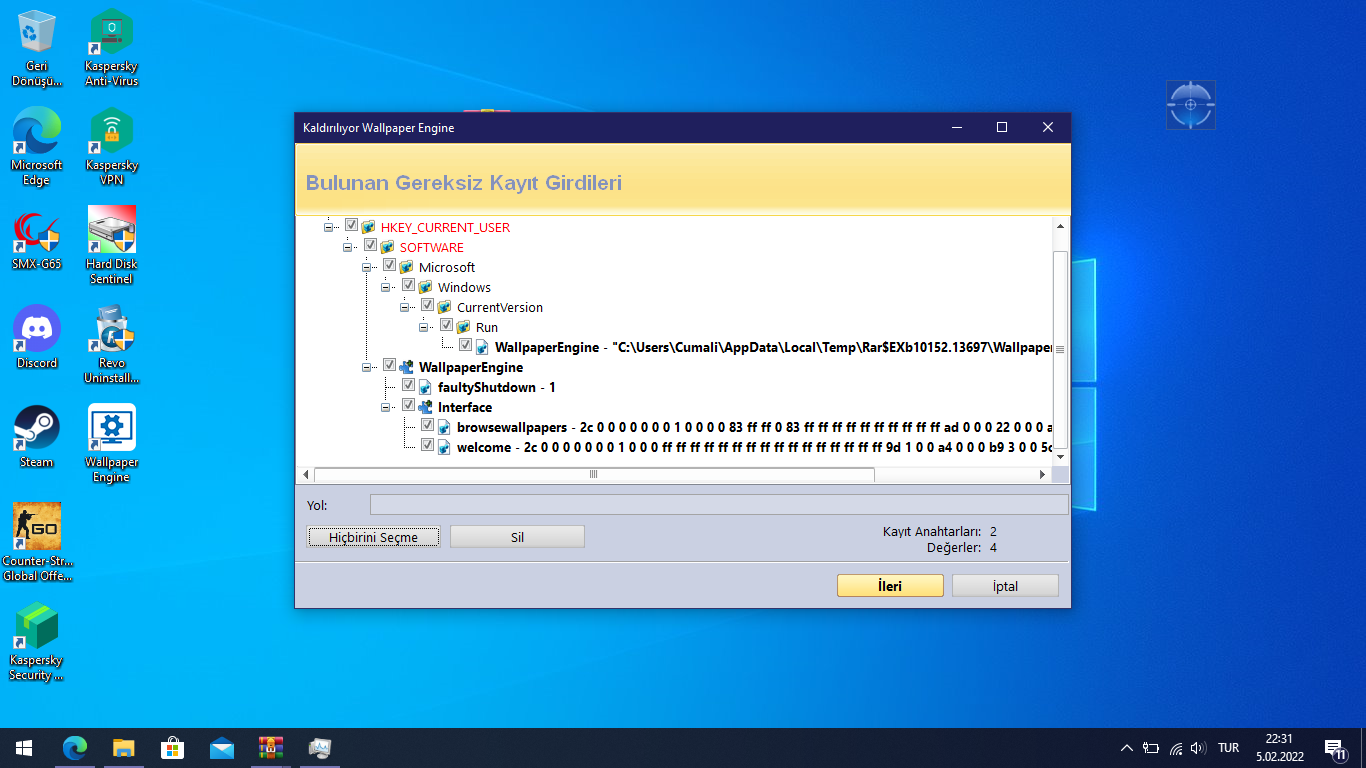
Task: Select the Kaspersky VPN desktop icon
Action: click(112, 147)
